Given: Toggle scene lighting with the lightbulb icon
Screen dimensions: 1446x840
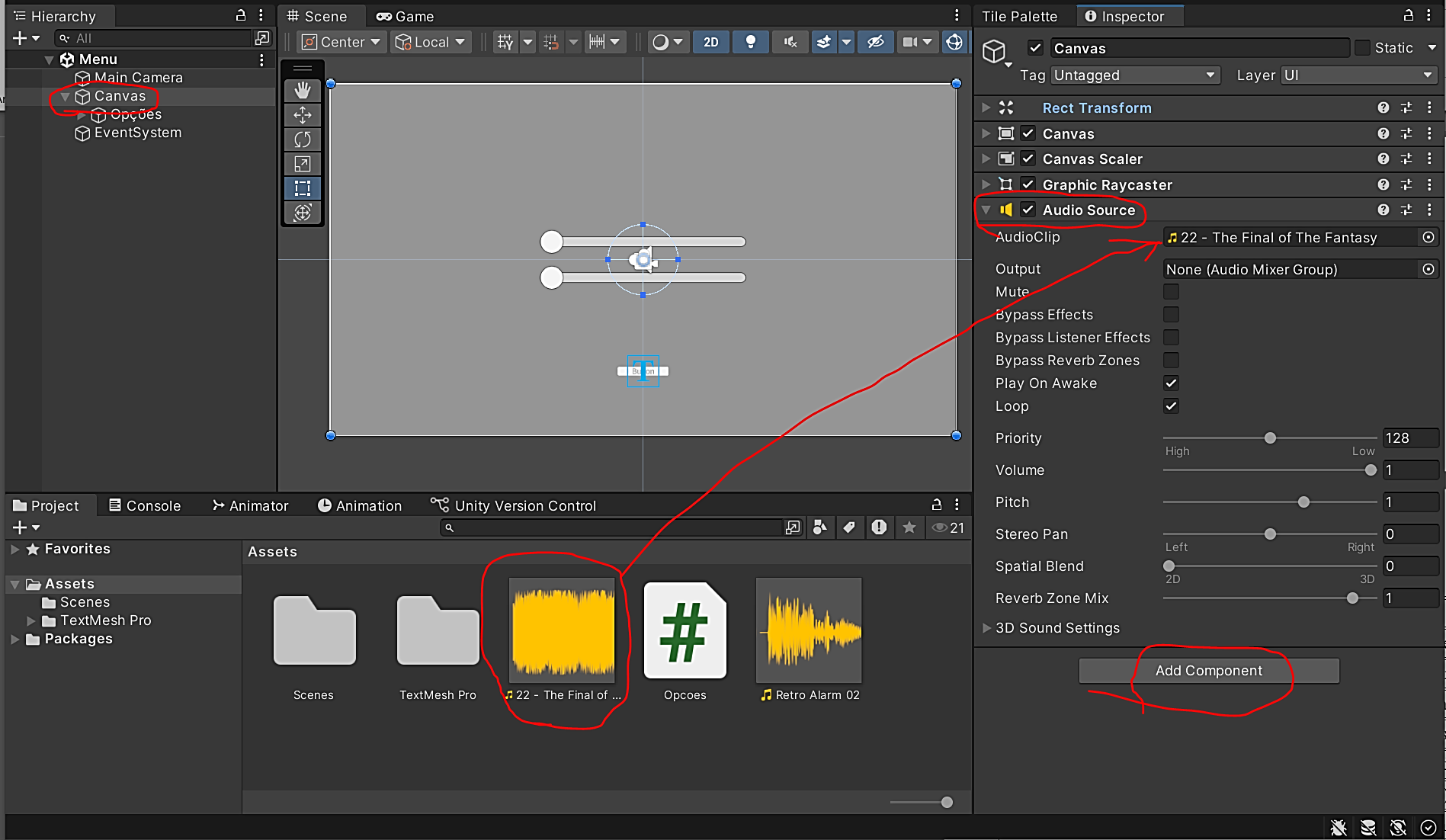Looking at the screenshot, I should tap(750, 42).
